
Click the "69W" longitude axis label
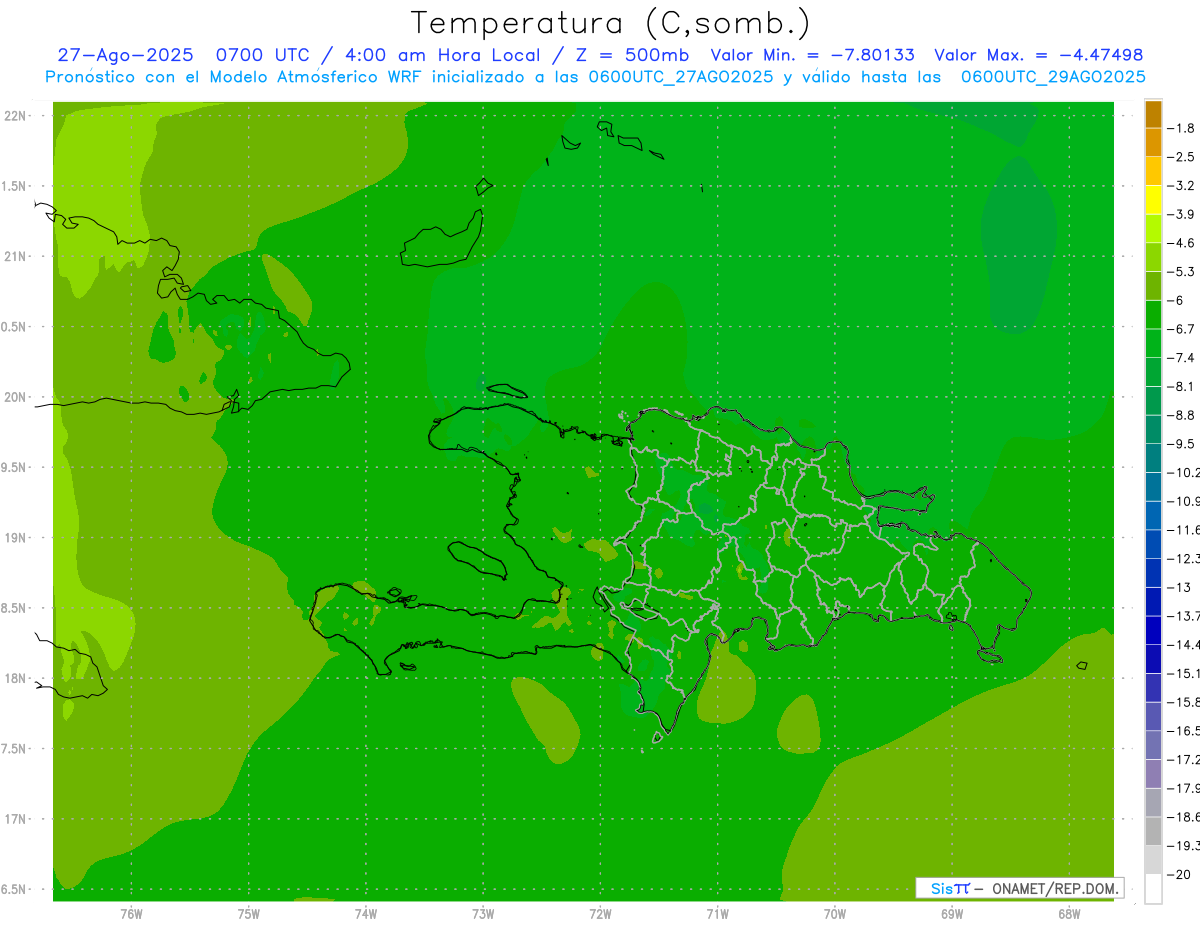(x=952, y=914)
